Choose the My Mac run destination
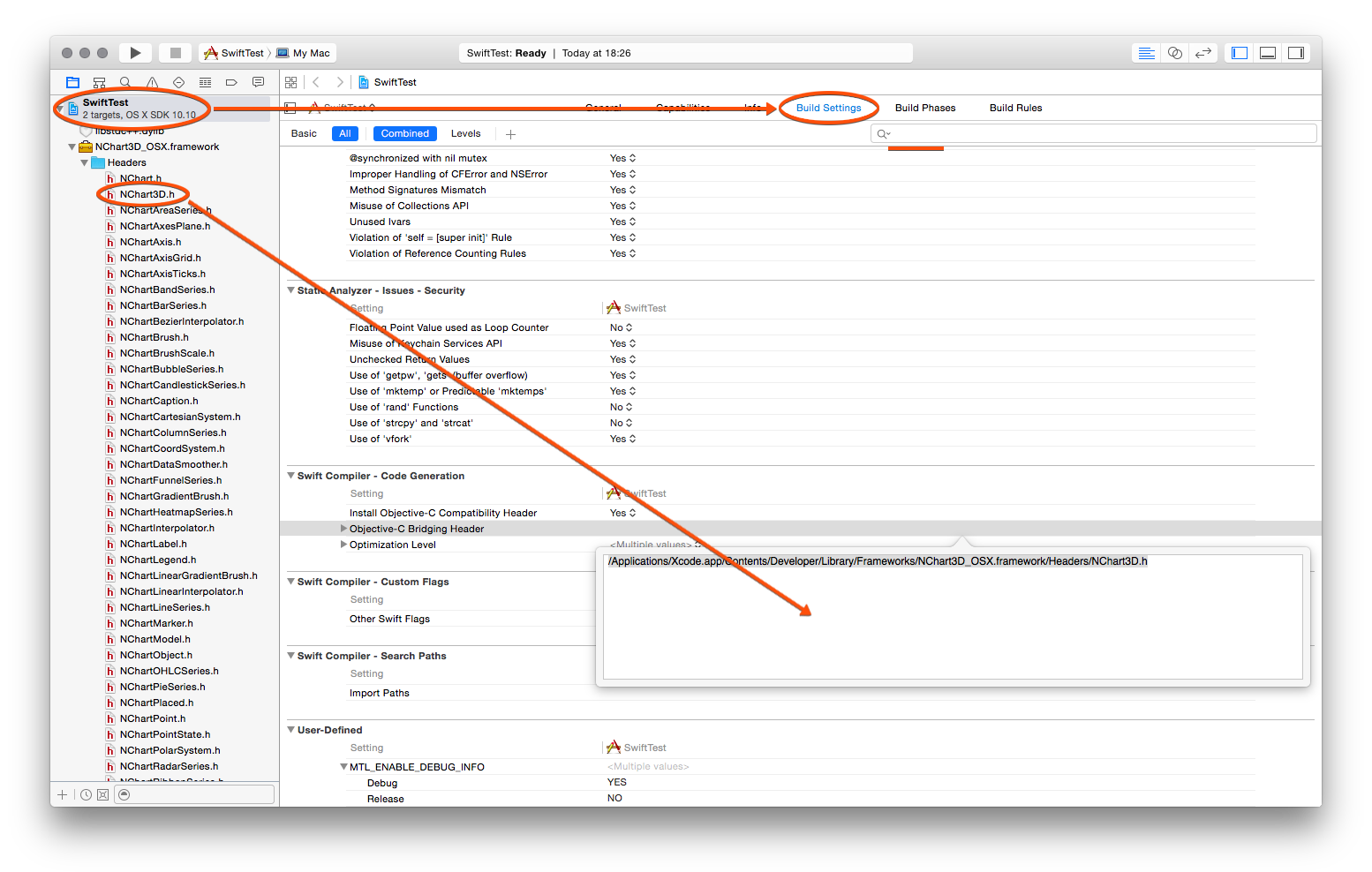The image size is (1372, 872). pyautogui.click(x=304, y=53)
